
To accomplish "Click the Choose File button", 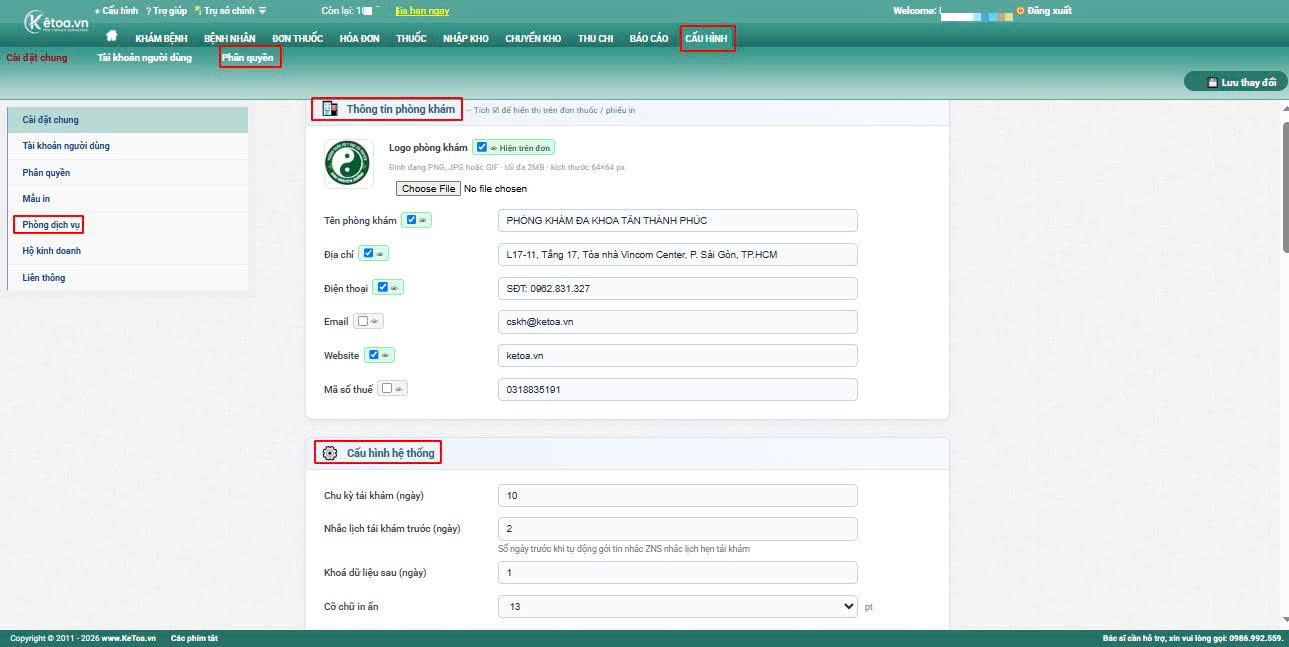I will click(429, 188).
